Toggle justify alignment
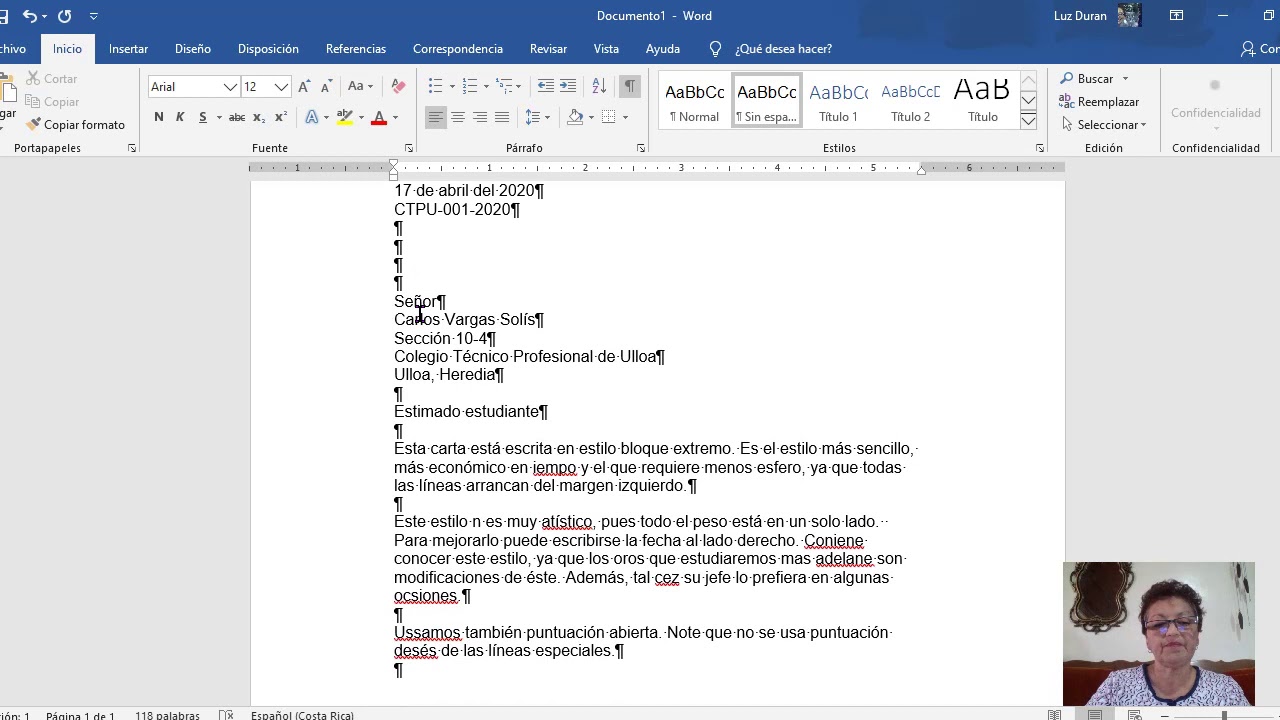This screenshot has height=720, width=1280. coord(502,117)
